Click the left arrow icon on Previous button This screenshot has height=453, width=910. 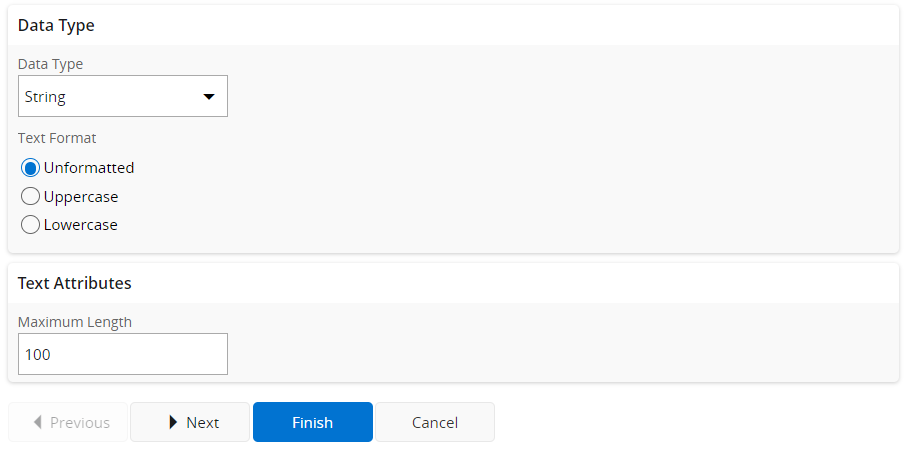coord(38,422)
